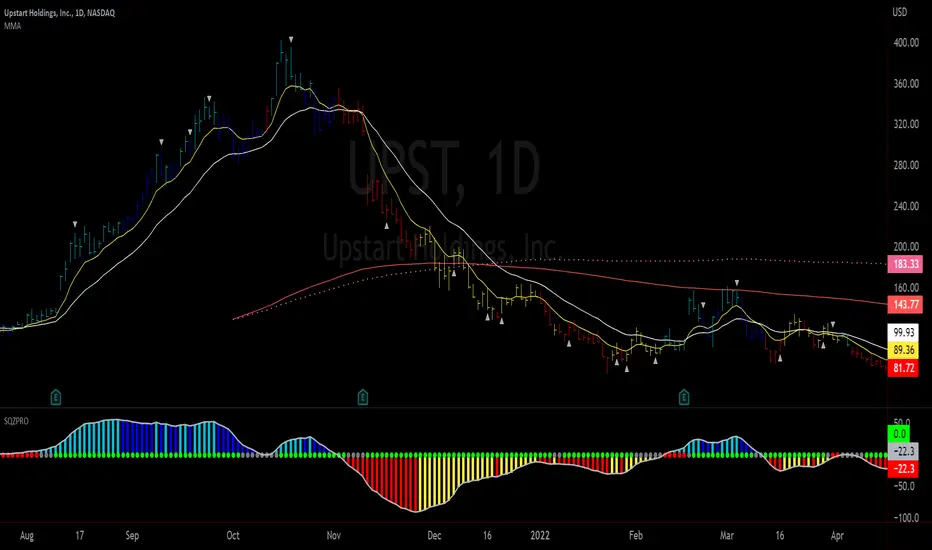This screenshot has height=550, width=932.
Task: Click the gray -22.3 SQZPRO value label
Action: (906, 453)
